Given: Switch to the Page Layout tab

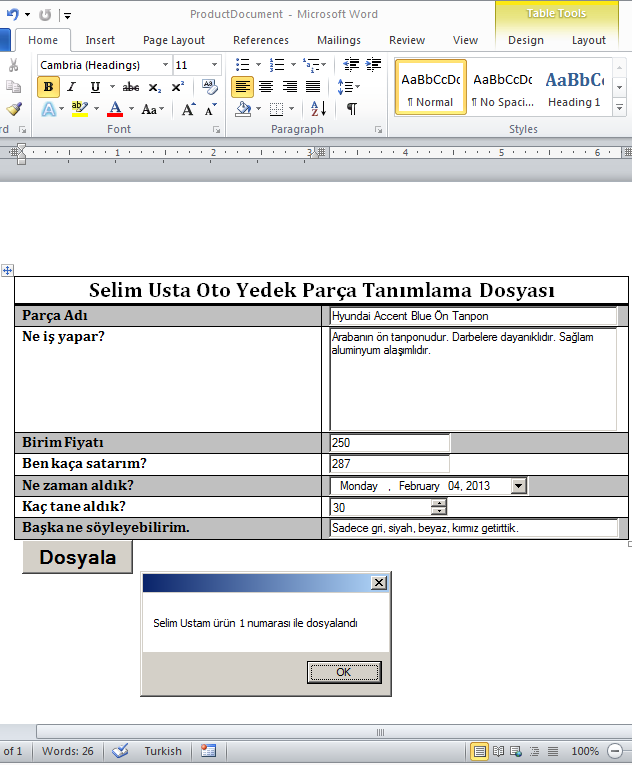Looking at the screenshot, I should click(x=173, y=40).
